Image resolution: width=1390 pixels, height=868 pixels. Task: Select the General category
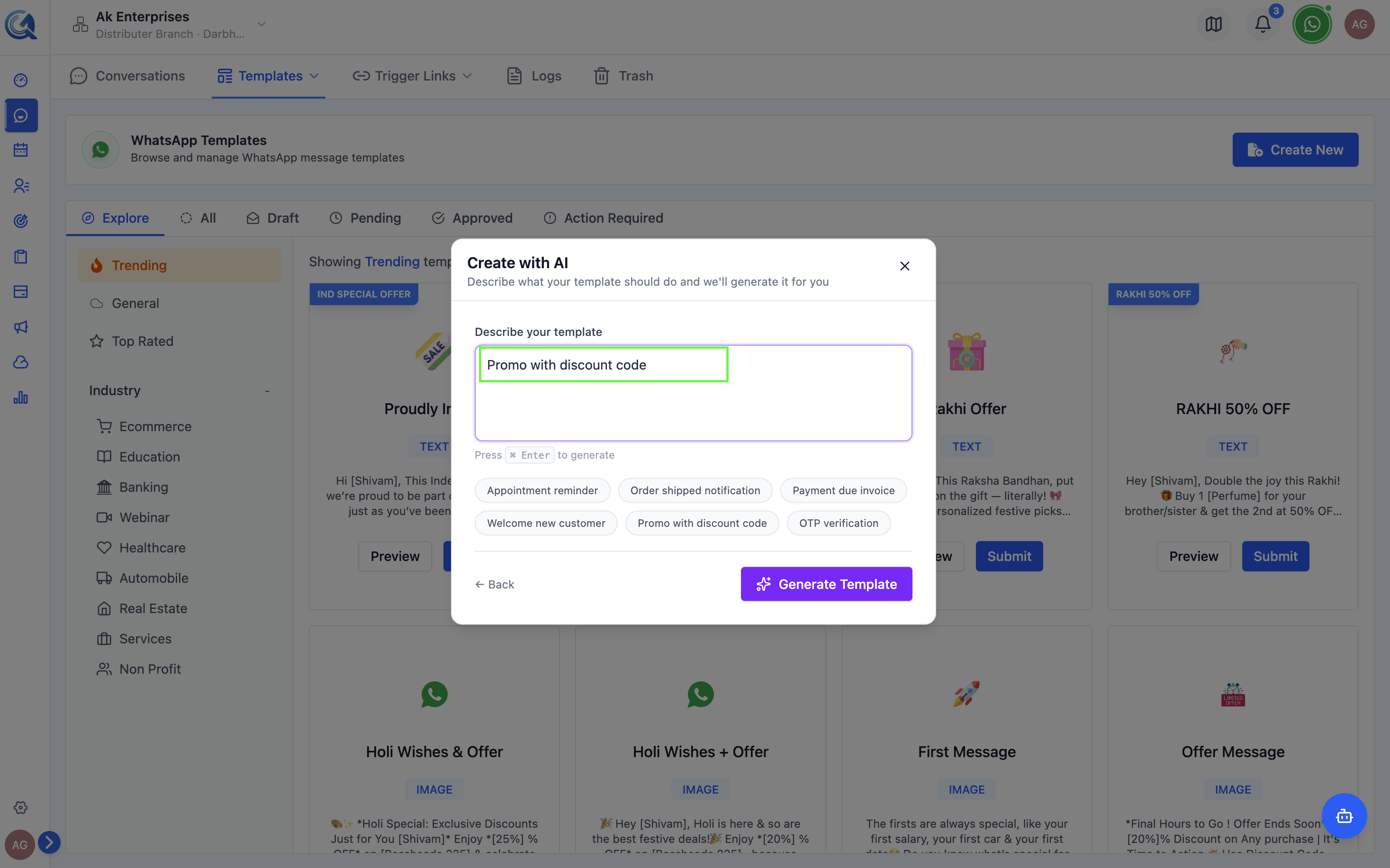tap(179, 303)
